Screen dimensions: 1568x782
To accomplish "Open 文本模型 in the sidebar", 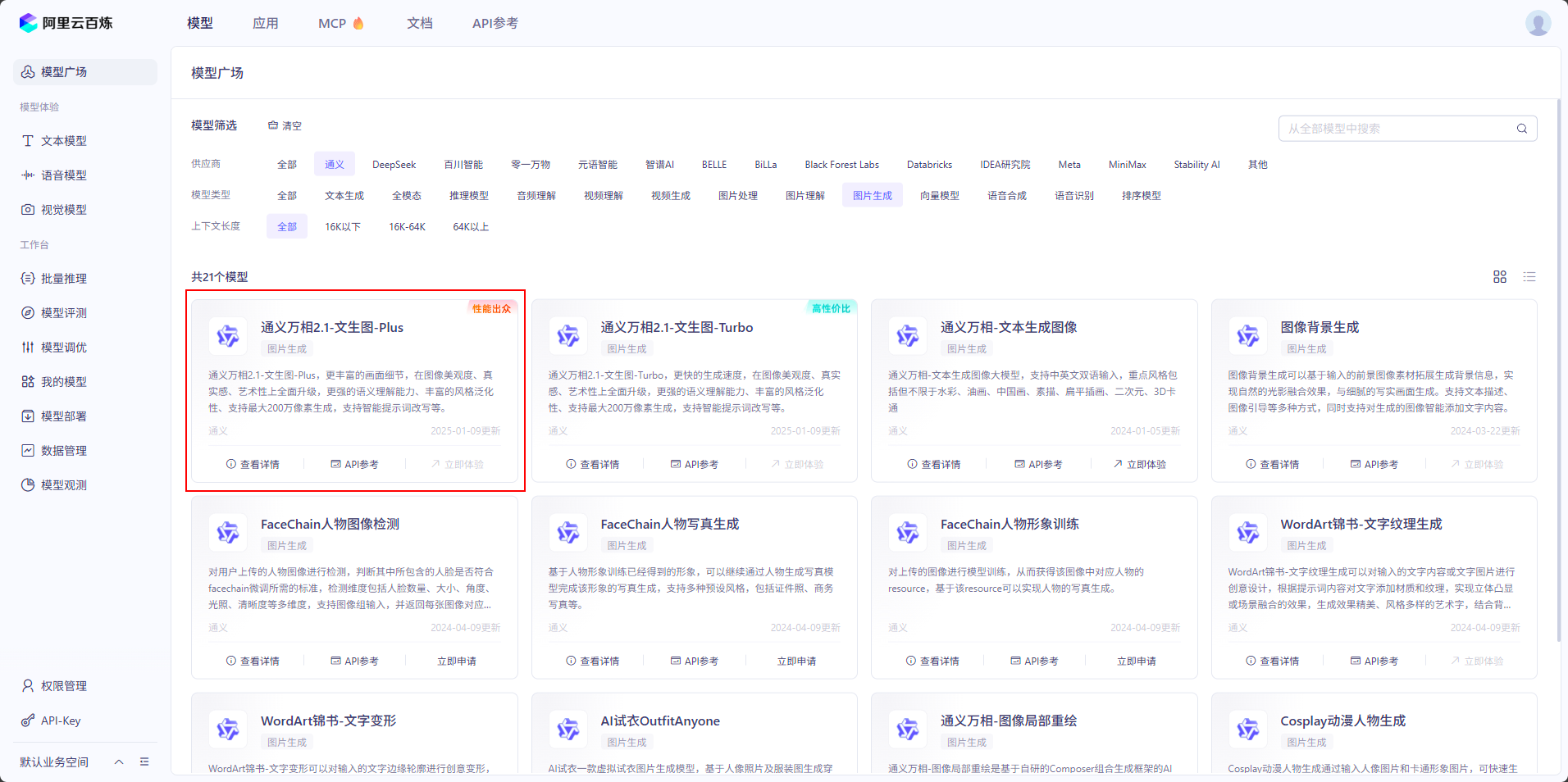I will tap(85, 141).
